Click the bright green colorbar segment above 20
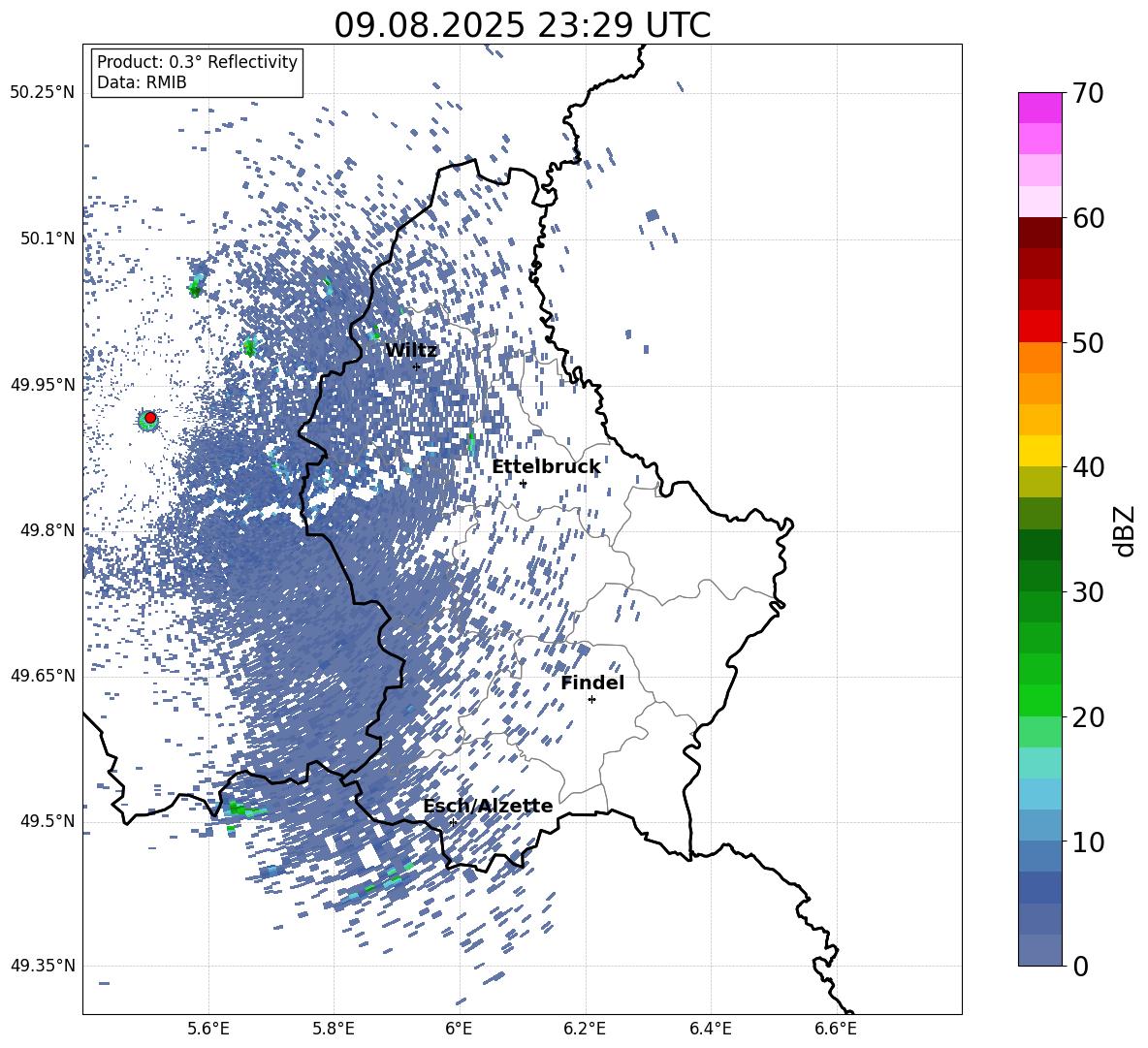 tap(1039, 700)
